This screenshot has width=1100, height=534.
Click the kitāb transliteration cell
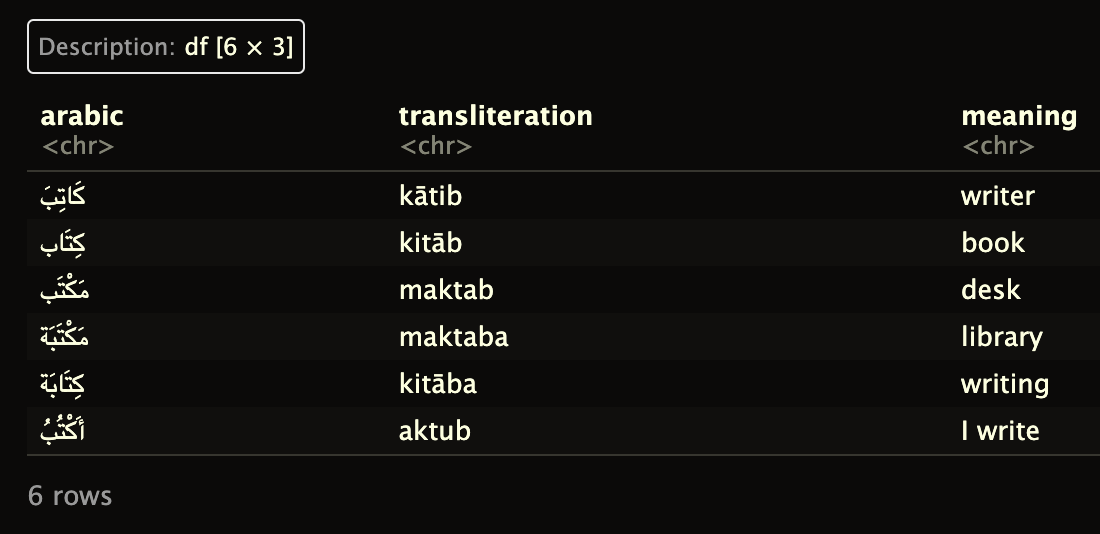(430, 243)
